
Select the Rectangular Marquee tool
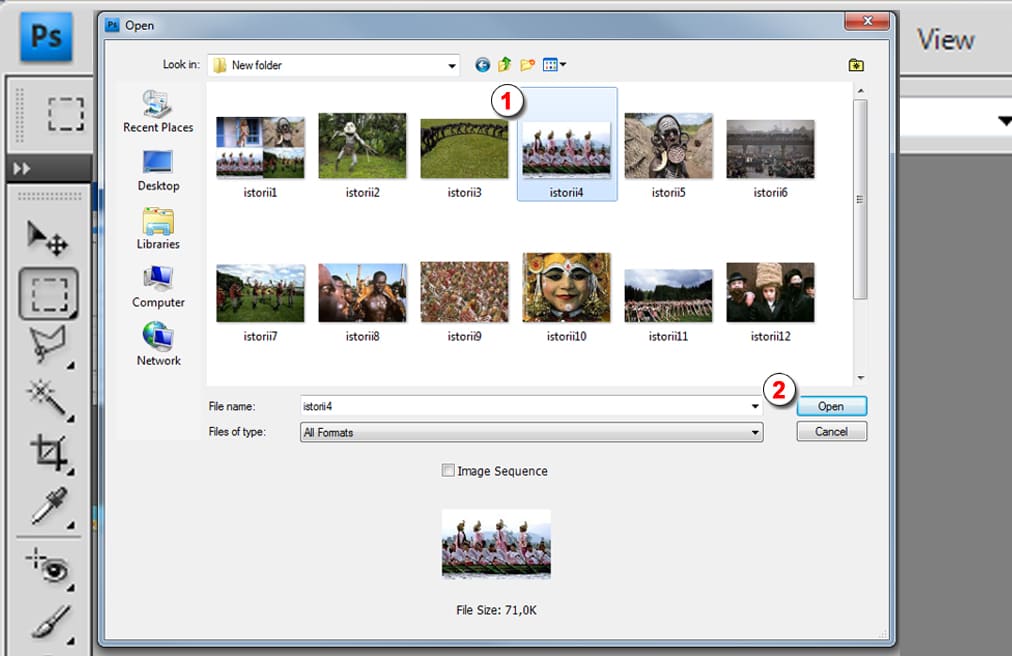[x=47, y=294]
